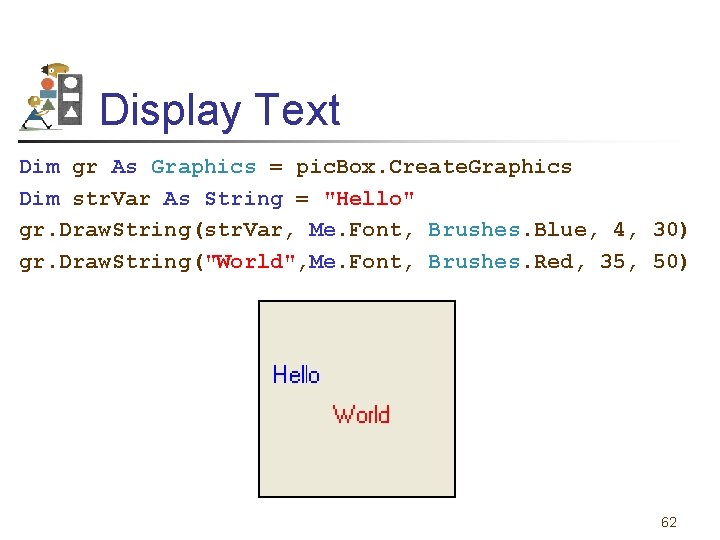720x540 pixels.
Task: Click the slide page number 62
Action: pyautogui.click(x=669, y=522)
